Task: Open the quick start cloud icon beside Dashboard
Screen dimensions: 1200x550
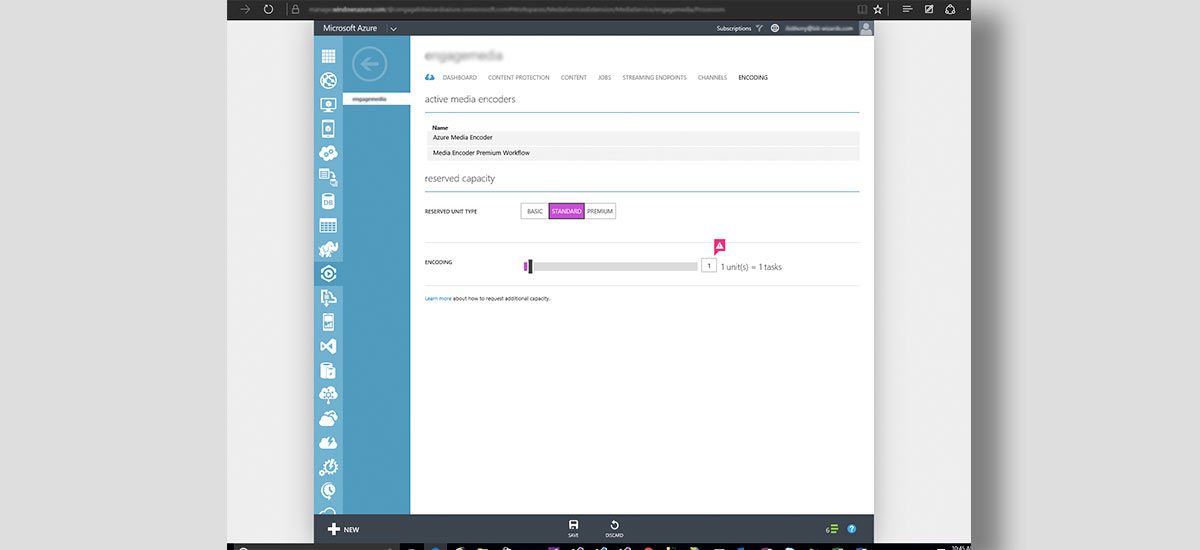Action: pyautogui.click(x=430, y=77)
